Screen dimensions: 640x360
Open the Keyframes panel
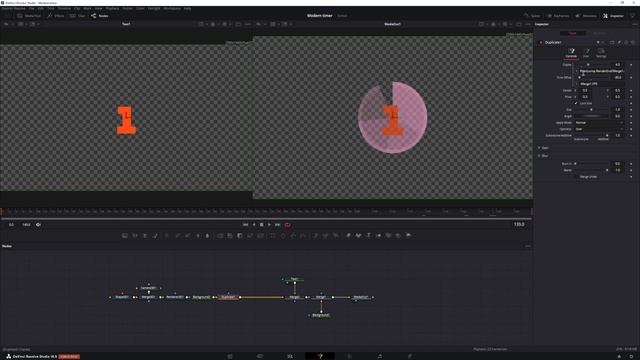tap(558, 16)
